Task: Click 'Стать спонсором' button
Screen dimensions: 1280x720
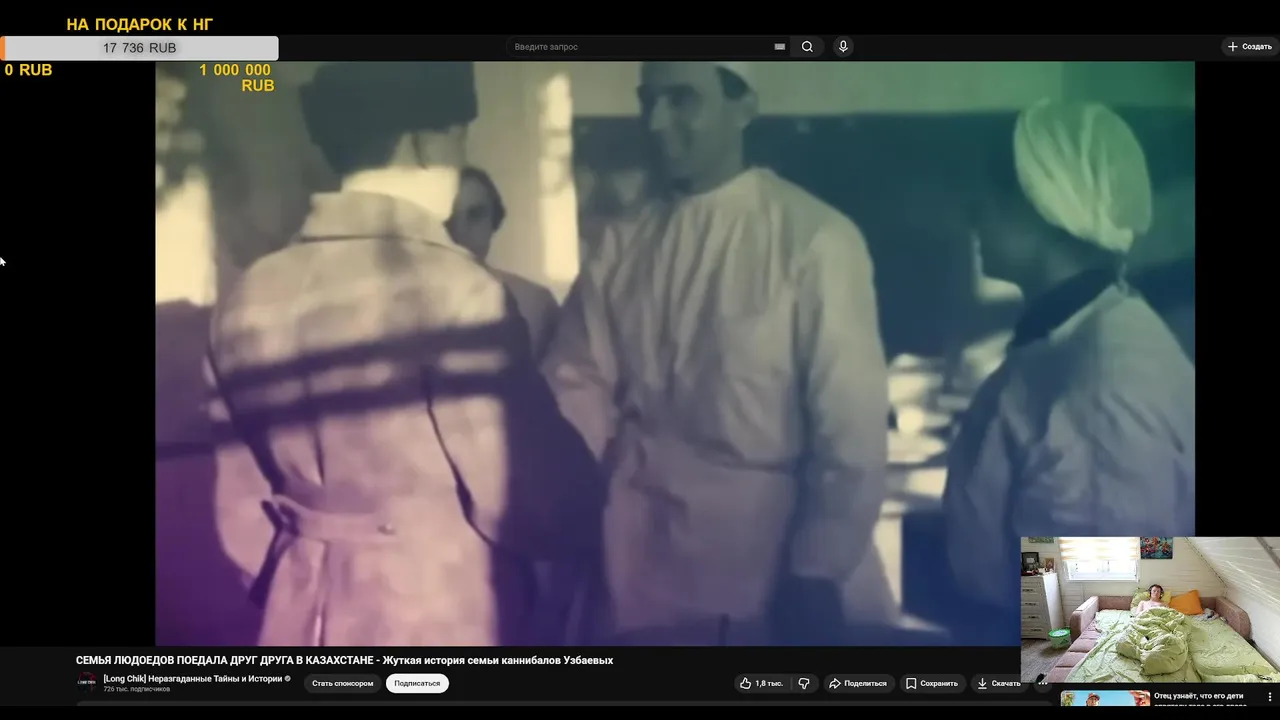Action: 342,684
